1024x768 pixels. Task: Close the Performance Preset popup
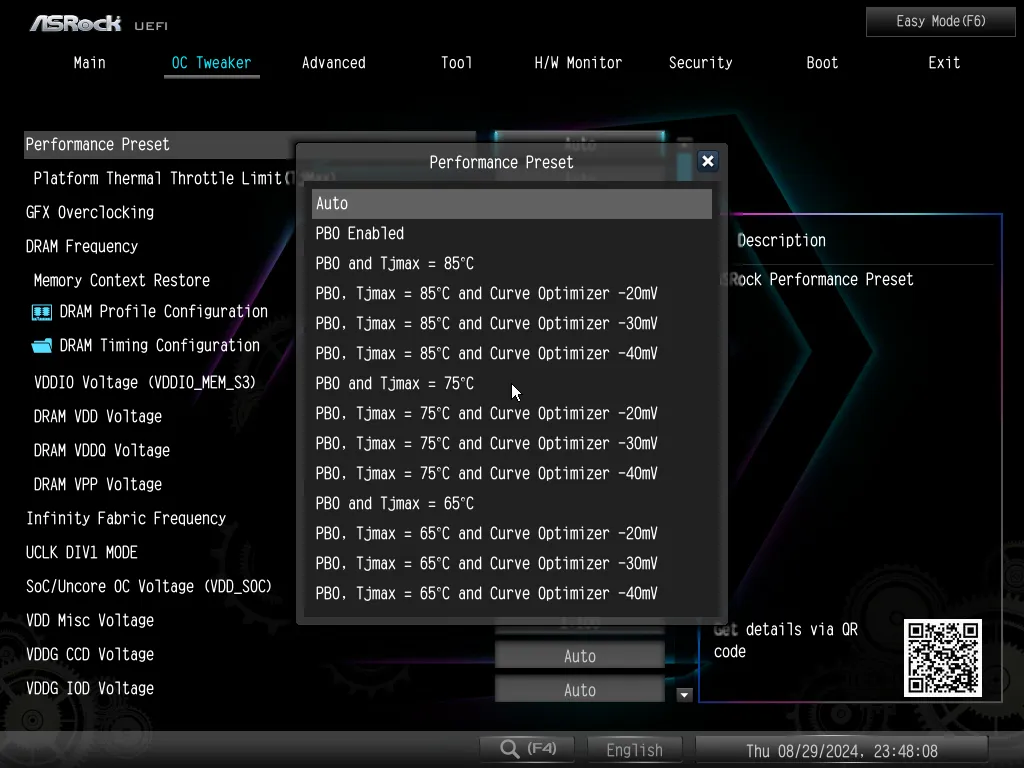click(x=707, y=162)
